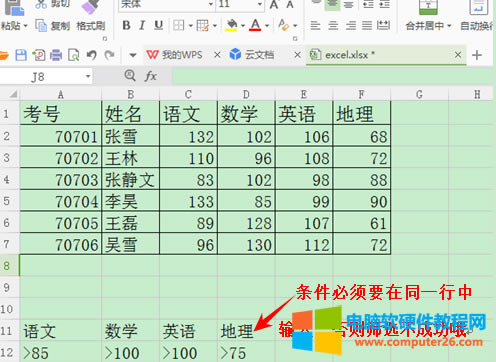Click cell with name 张静文
Viewport: 496px width, 362px height.
pos(130,179)
